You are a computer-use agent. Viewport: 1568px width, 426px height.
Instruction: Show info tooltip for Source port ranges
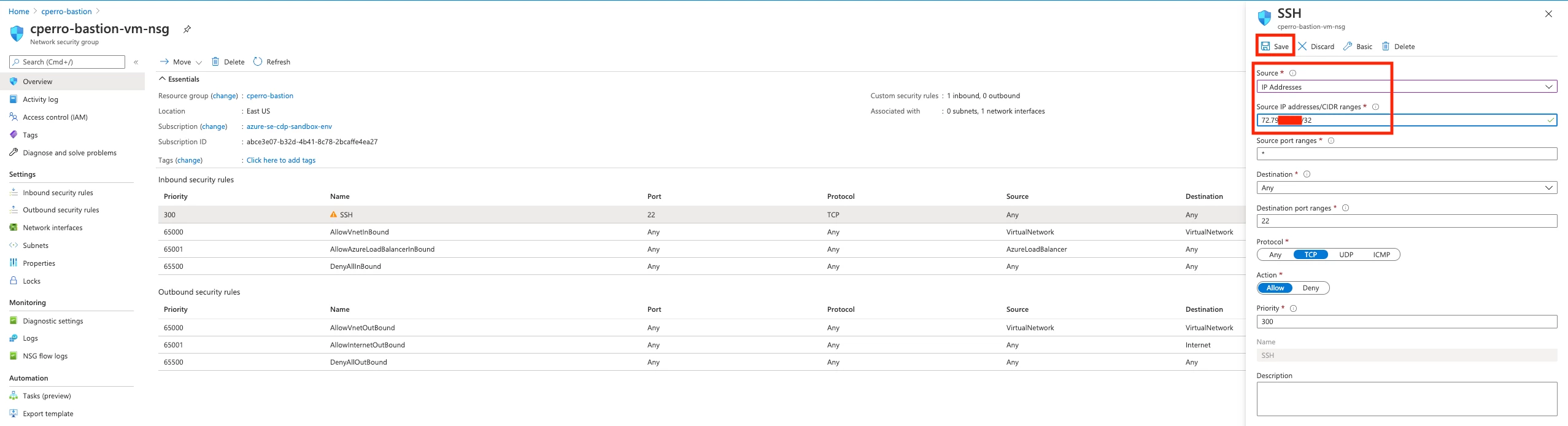[x=1331, y=141]
